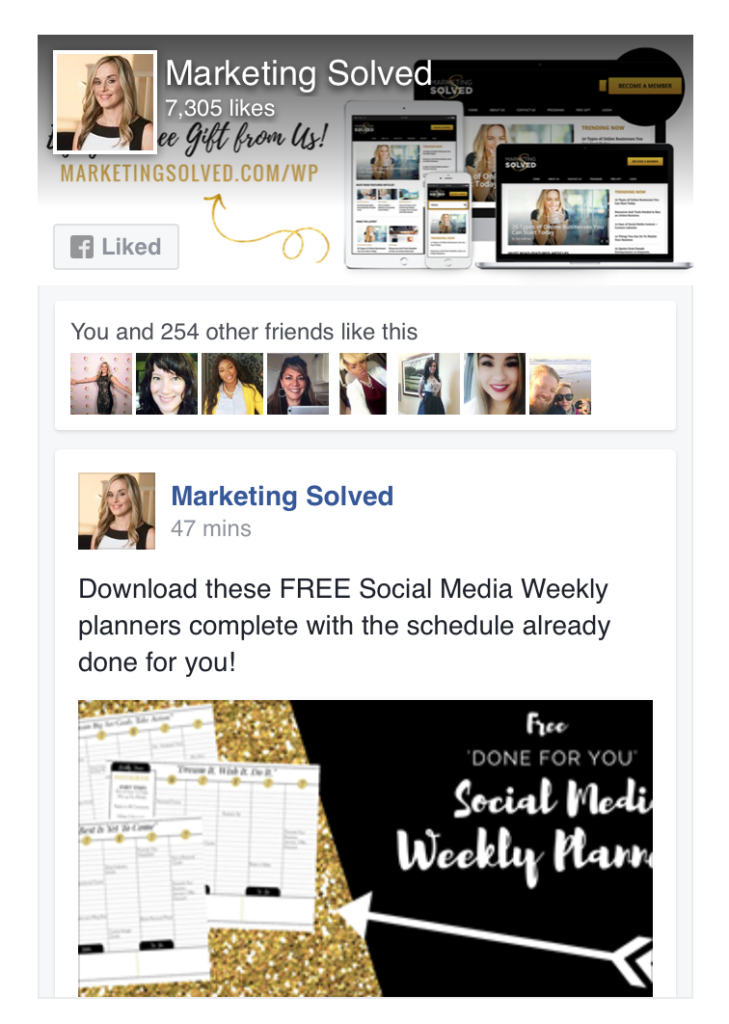729x1024 pixels.
Task: Open the blue Marketing Solved post author link
Action: tap(282, 496)
